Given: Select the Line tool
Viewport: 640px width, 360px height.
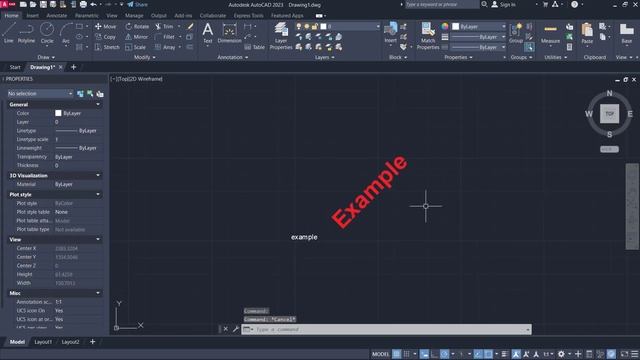Looking at the screenshot, I should tap(9, 32).
